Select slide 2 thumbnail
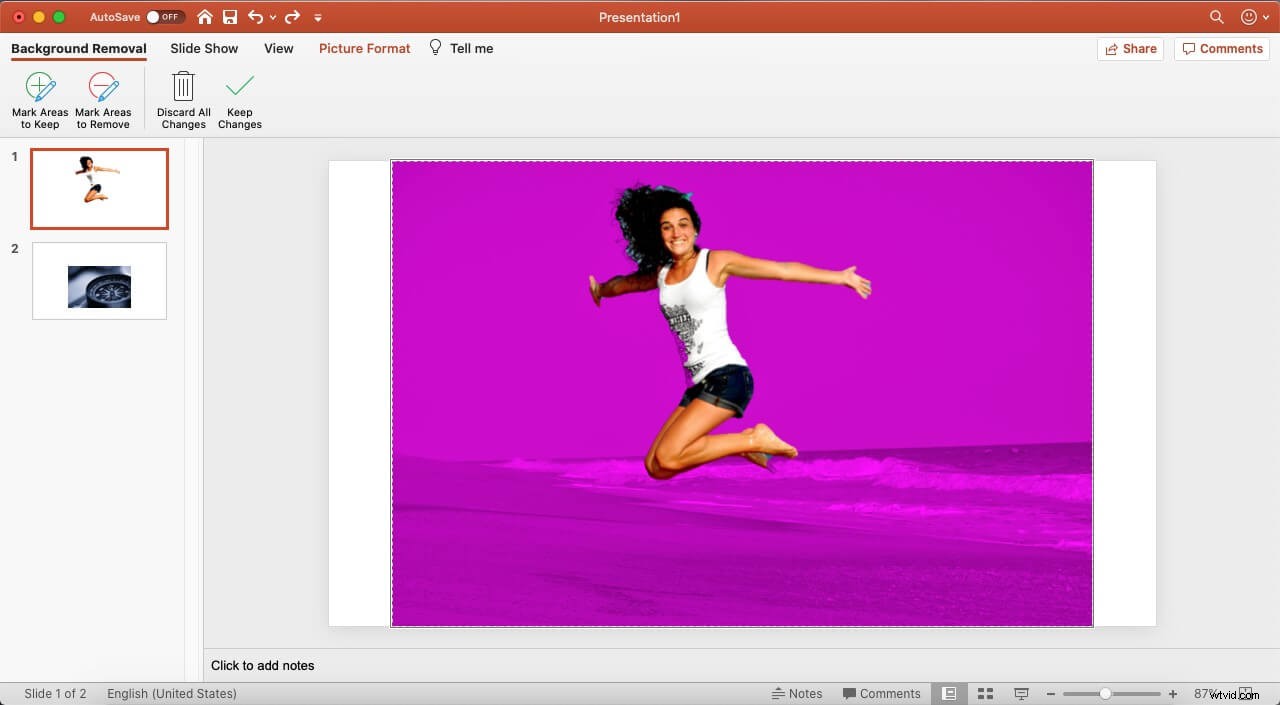 pos(98,280)
